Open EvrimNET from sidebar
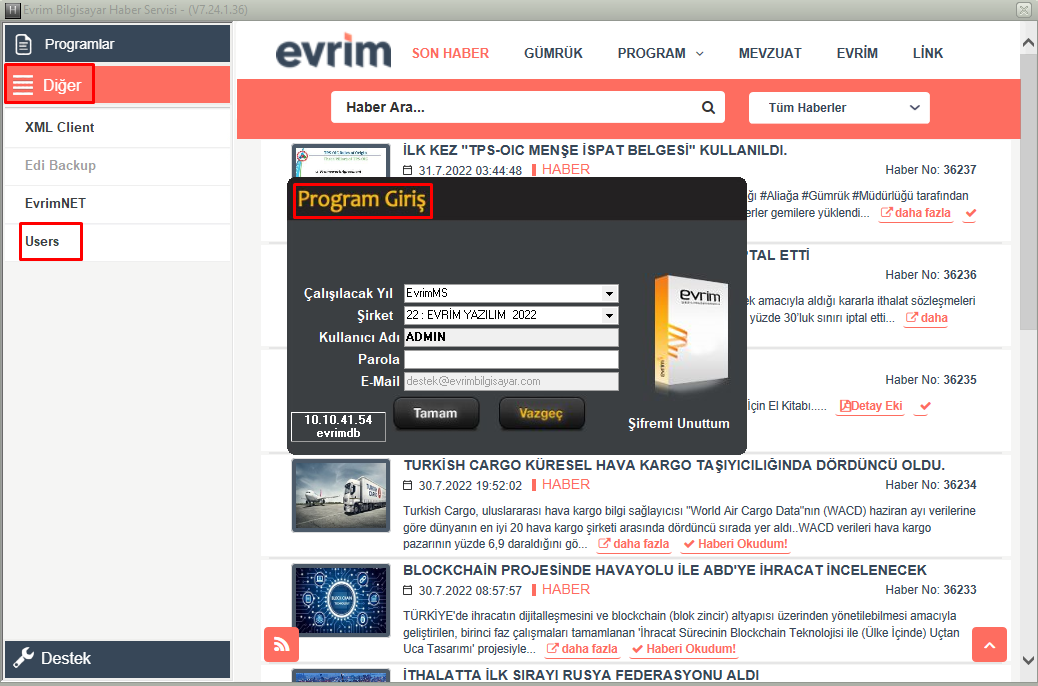The height and width of the screenshot is (686, 1038). [117, 203]
